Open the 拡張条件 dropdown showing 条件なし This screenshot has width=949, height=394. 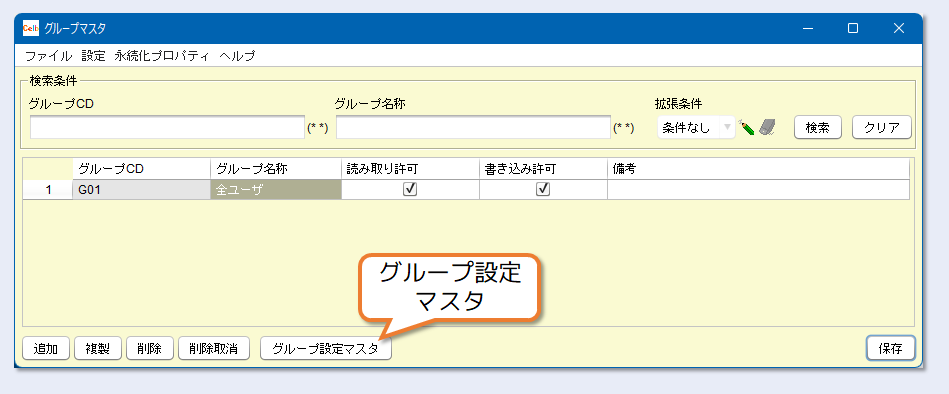(696, 128)
